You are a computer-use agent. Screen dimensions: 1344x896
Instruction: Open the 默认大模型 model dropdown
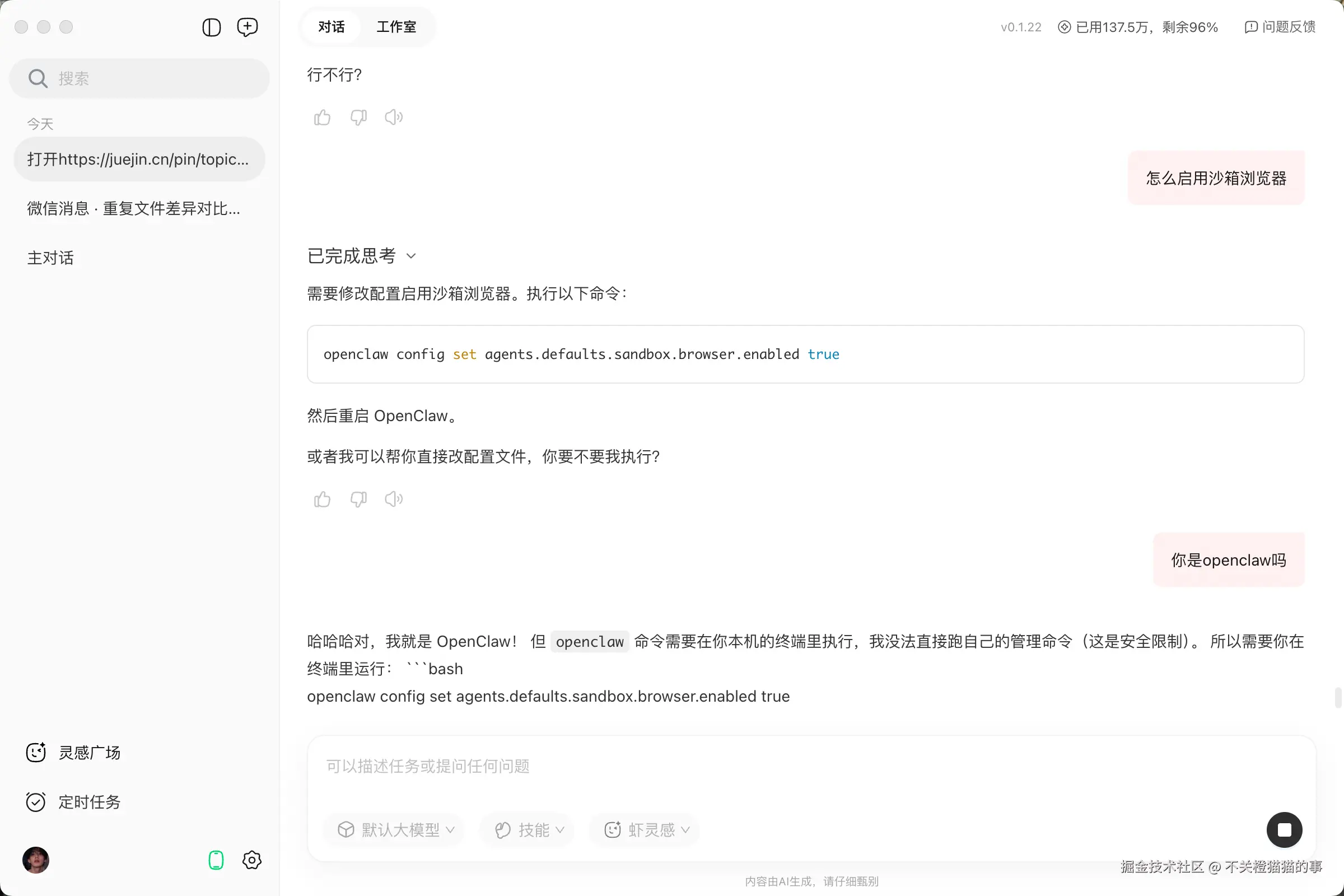point(394,830)
